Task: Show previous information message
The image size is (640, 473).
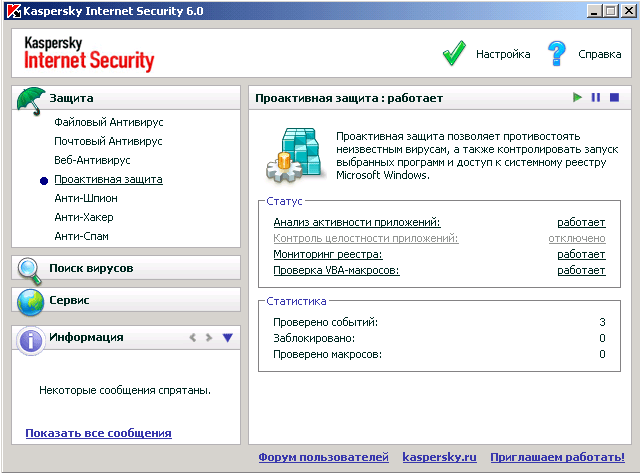Action: tap(192, 338)
